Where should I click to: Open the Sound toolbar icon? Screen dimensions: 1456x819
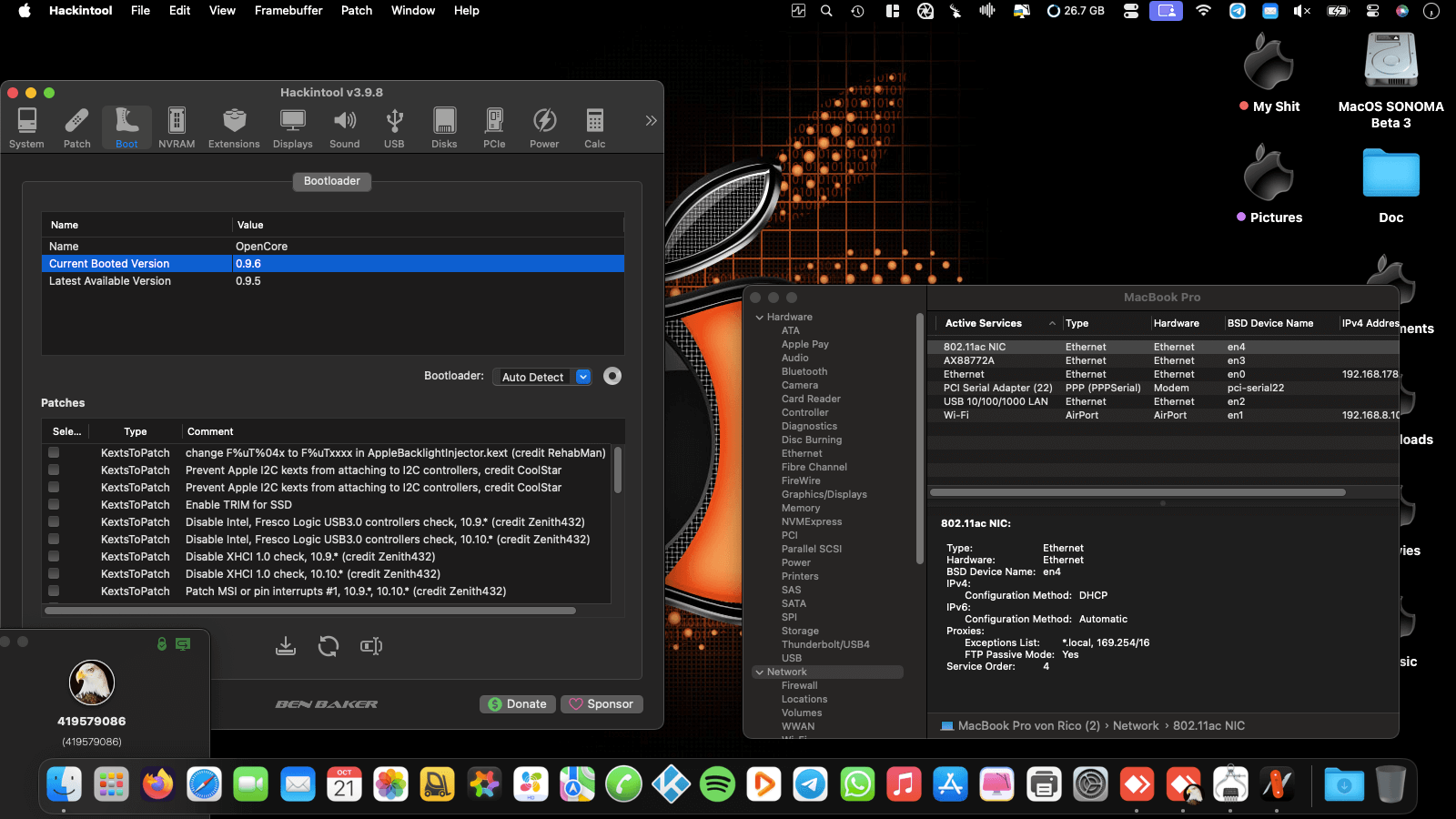(345, 127)
